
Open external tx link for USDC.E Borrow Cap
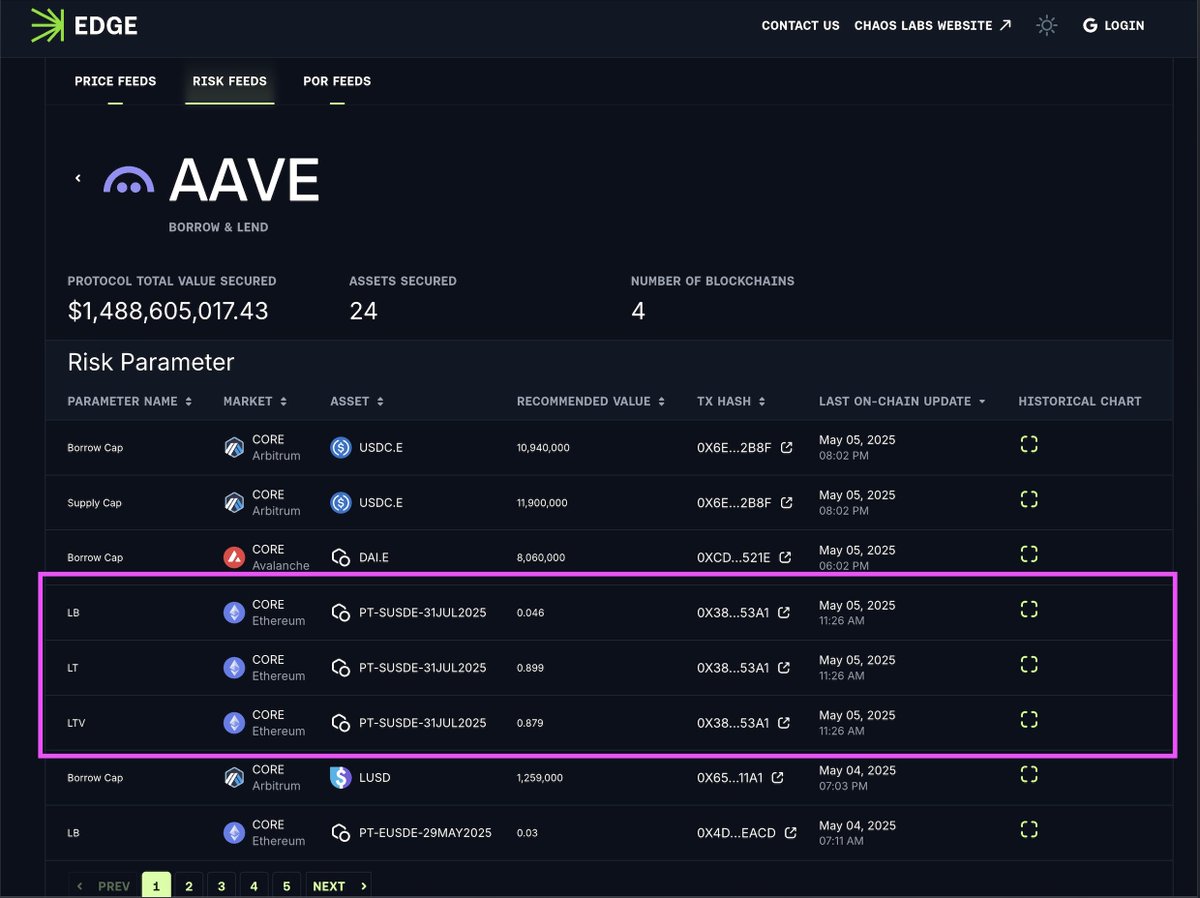787,447
